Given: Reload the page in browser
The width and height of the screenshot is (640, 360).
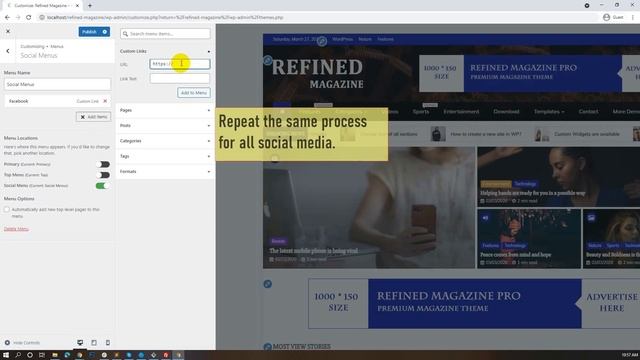Looking at the screenshot, I should 29,18.
